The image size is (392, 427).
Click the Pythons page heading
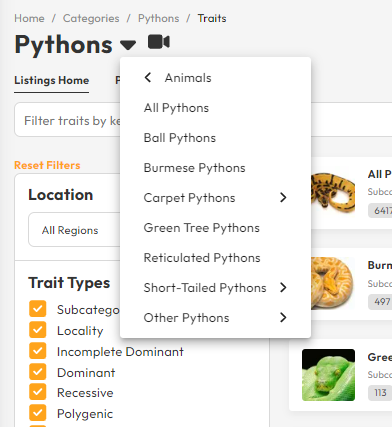click(64, 45)
